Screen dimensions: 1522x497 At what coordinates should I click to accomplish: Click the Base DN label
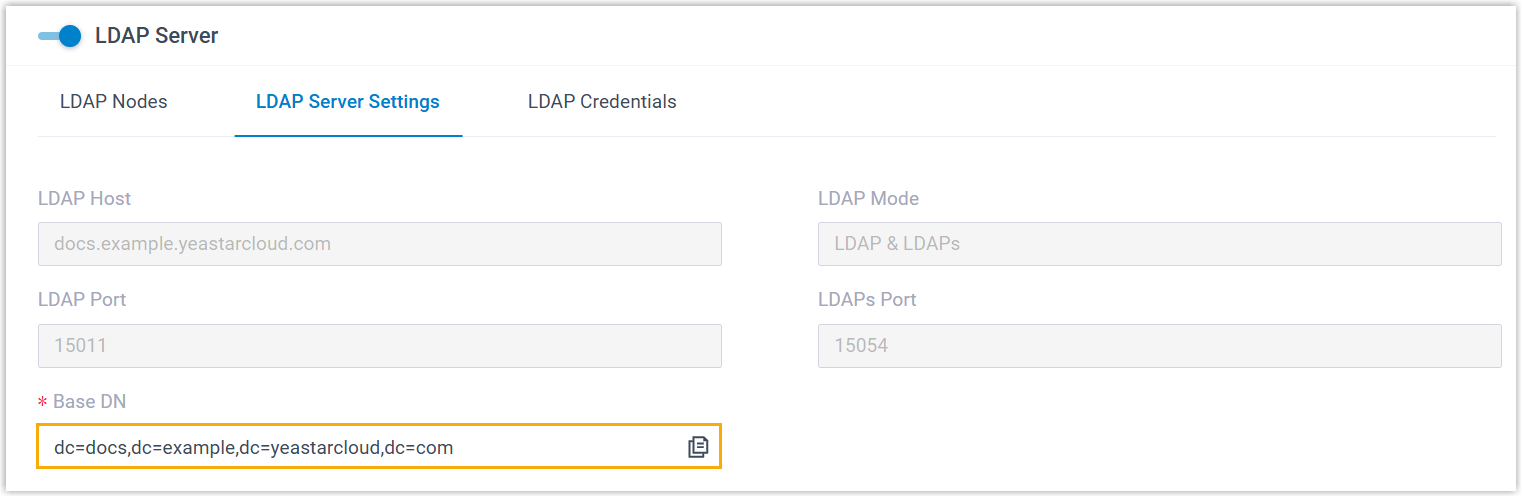[90, 402]
